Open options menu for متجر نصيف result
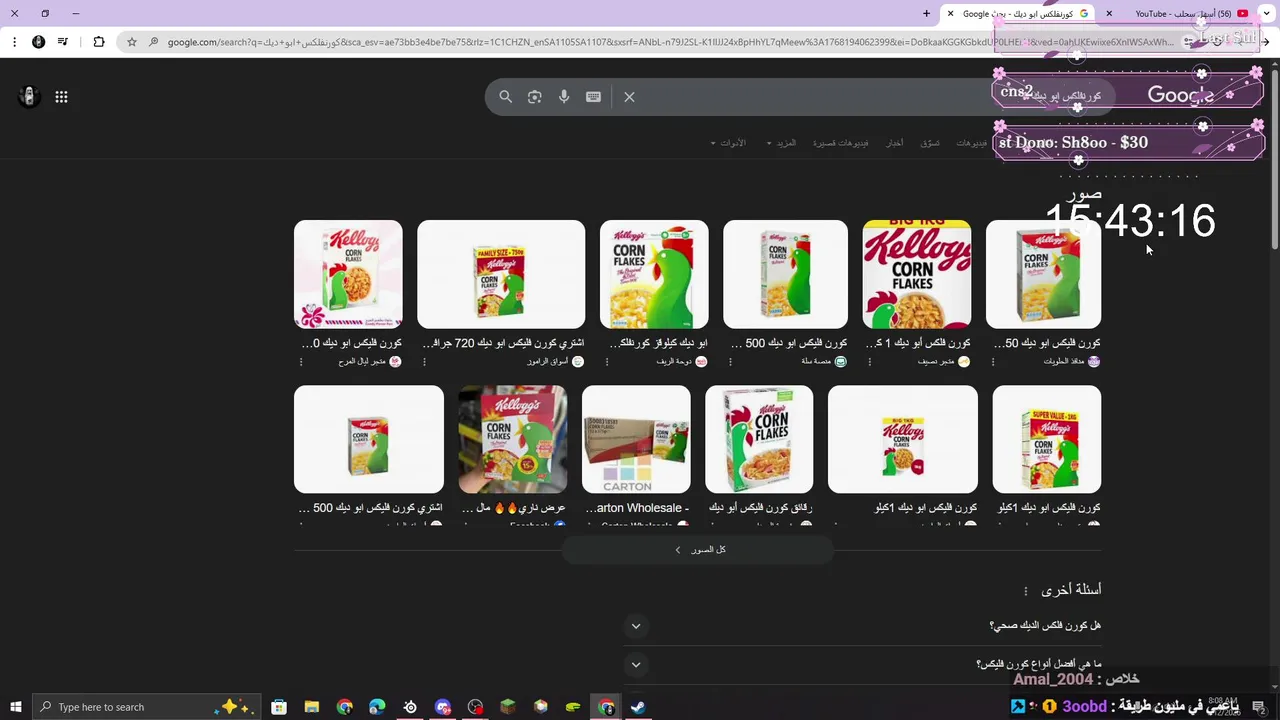This screenshot has width=1280, height=720. pyautogui.click(x=869, y=362)
